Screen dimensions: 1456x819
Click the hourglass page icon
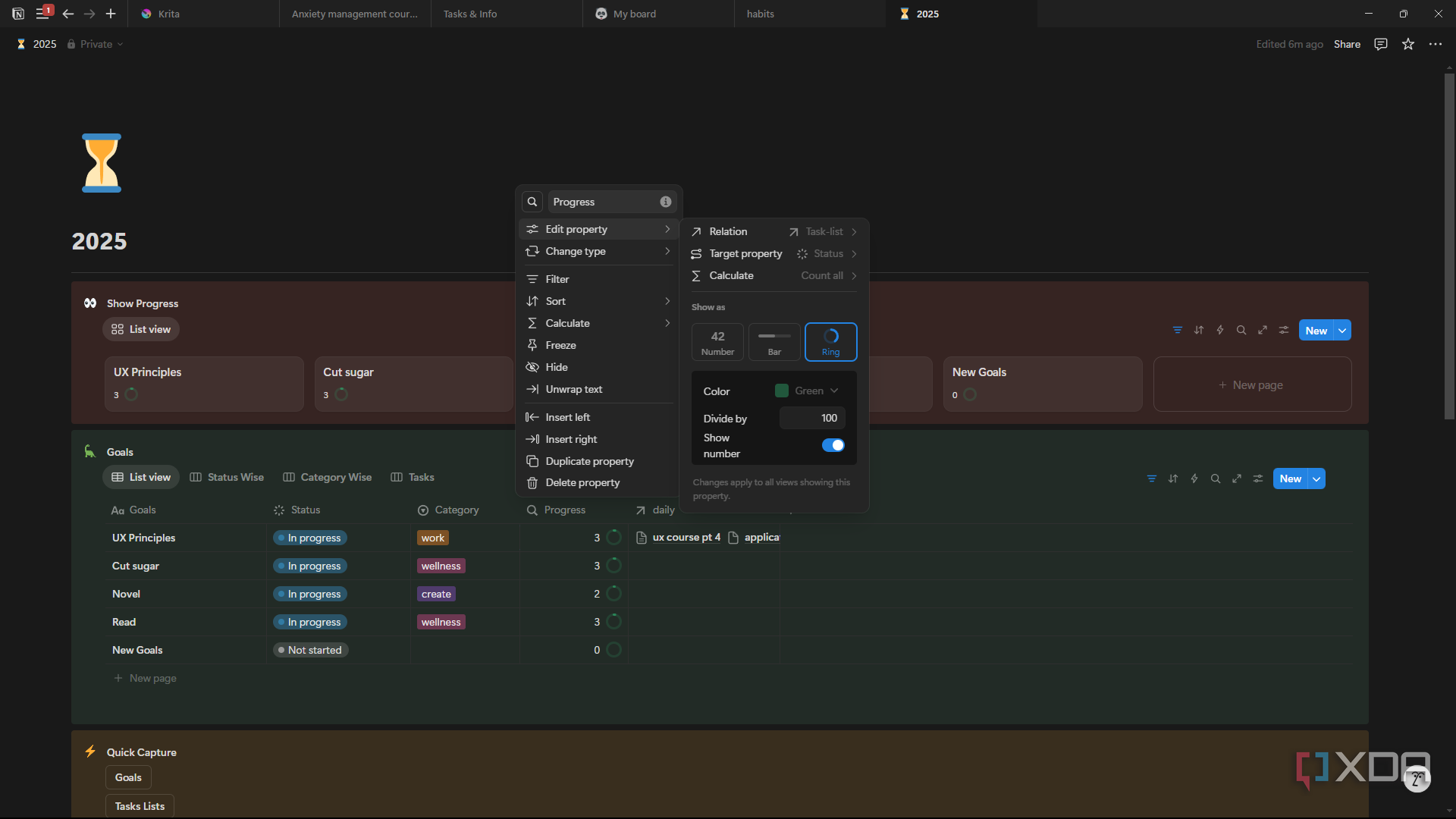(x=102, y=163)
